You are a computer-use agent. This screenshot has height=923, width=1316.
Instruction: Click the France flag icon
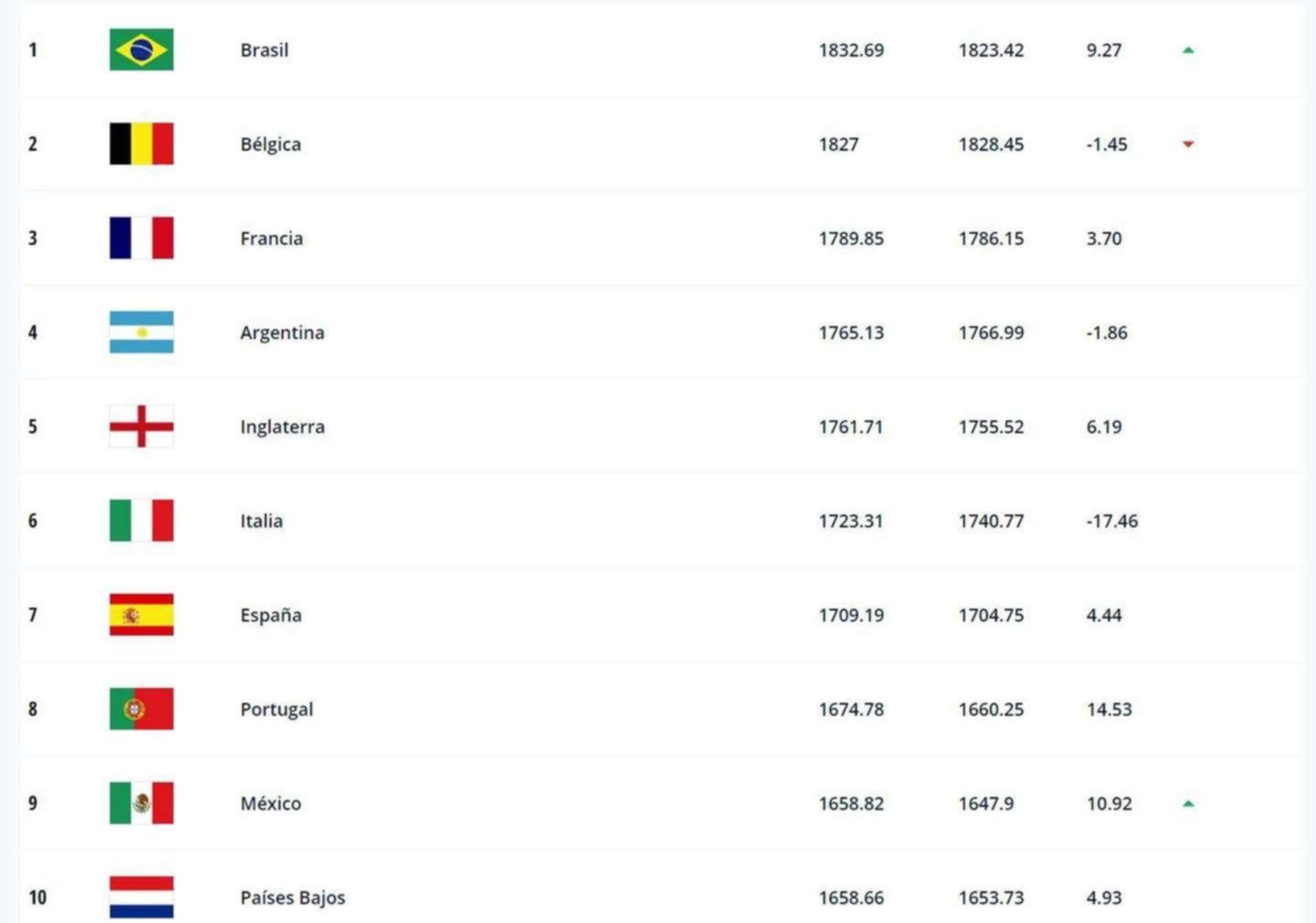(x=141, y=238)
